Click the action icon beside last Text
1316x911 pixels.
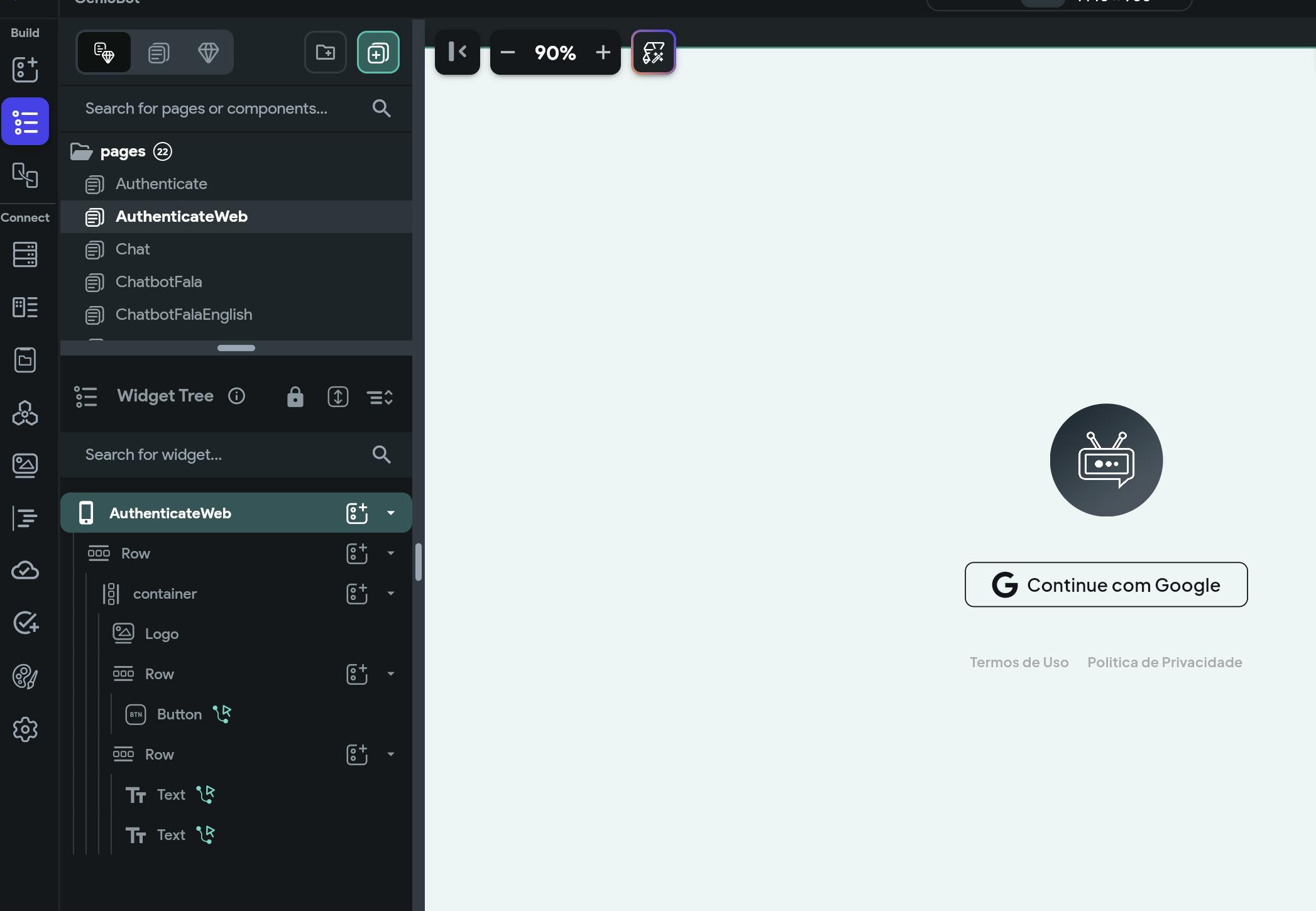(x=206, y=835)
